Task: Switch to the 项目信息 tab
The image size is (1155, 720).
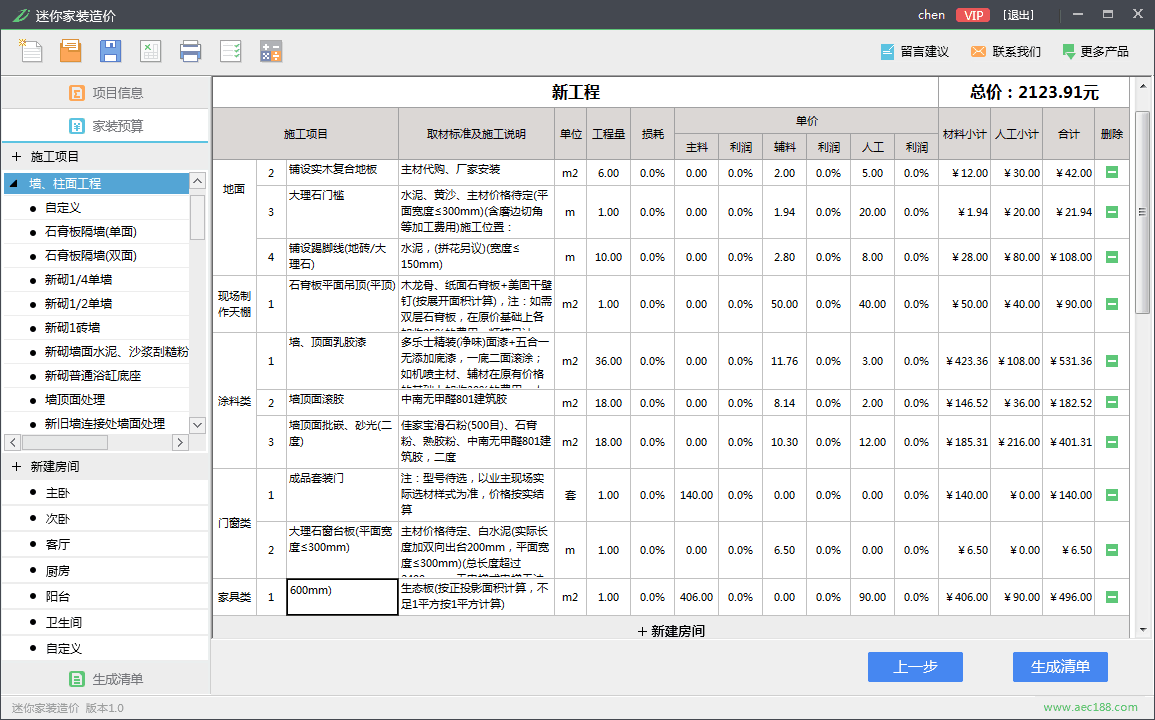Action: click(x=106, y=93)
